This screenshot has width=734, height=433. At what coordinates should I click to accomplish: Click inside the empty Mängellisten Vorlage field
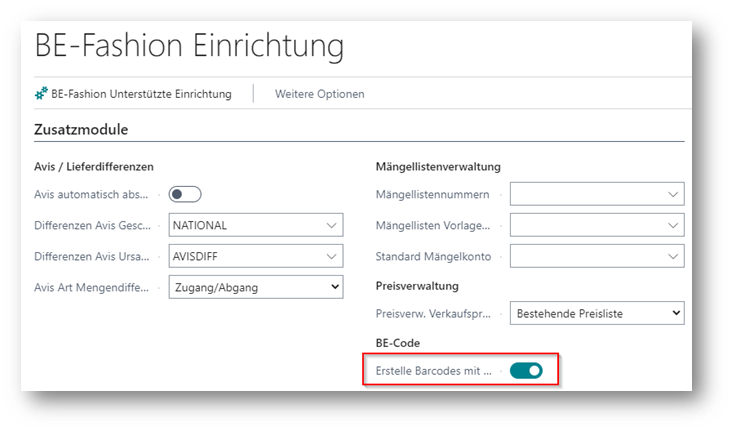click(x=585, y=225)
